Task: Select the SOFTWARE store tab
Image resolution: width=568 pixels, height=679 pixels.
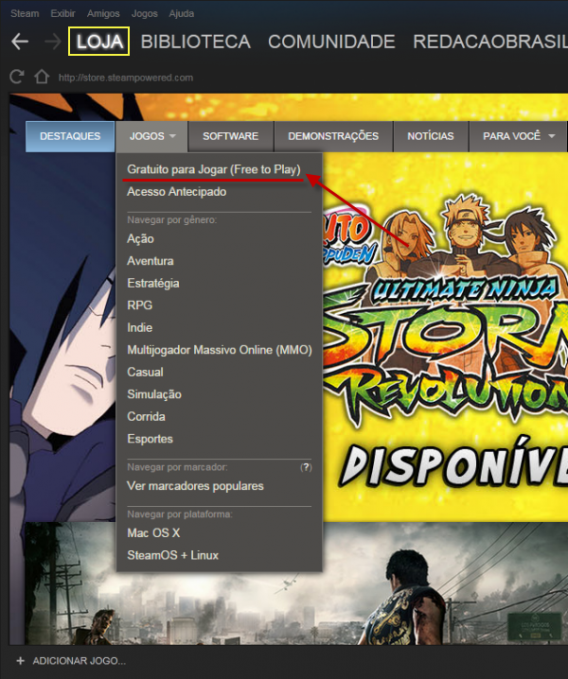Action: pos(230,136)
